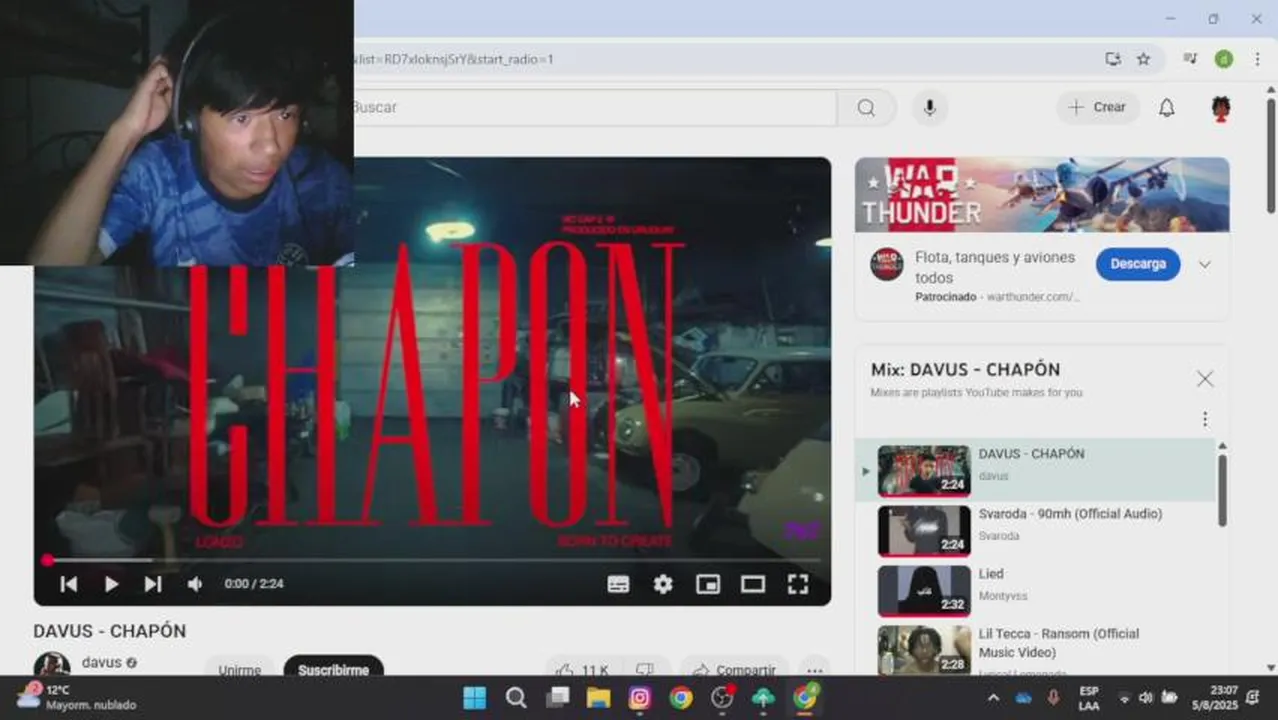
Task: Open the Chrome profile avatar
Action: (1223, 59)
